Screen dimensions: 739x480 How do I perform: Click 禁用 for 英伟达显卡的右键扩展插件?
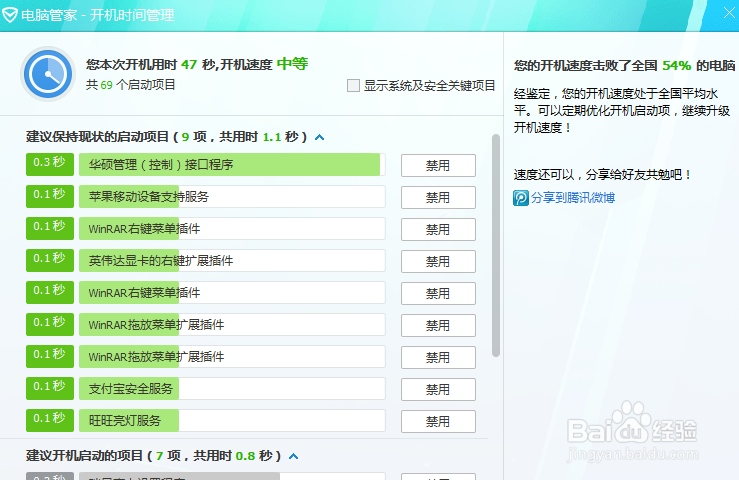(x=438, y=261)
